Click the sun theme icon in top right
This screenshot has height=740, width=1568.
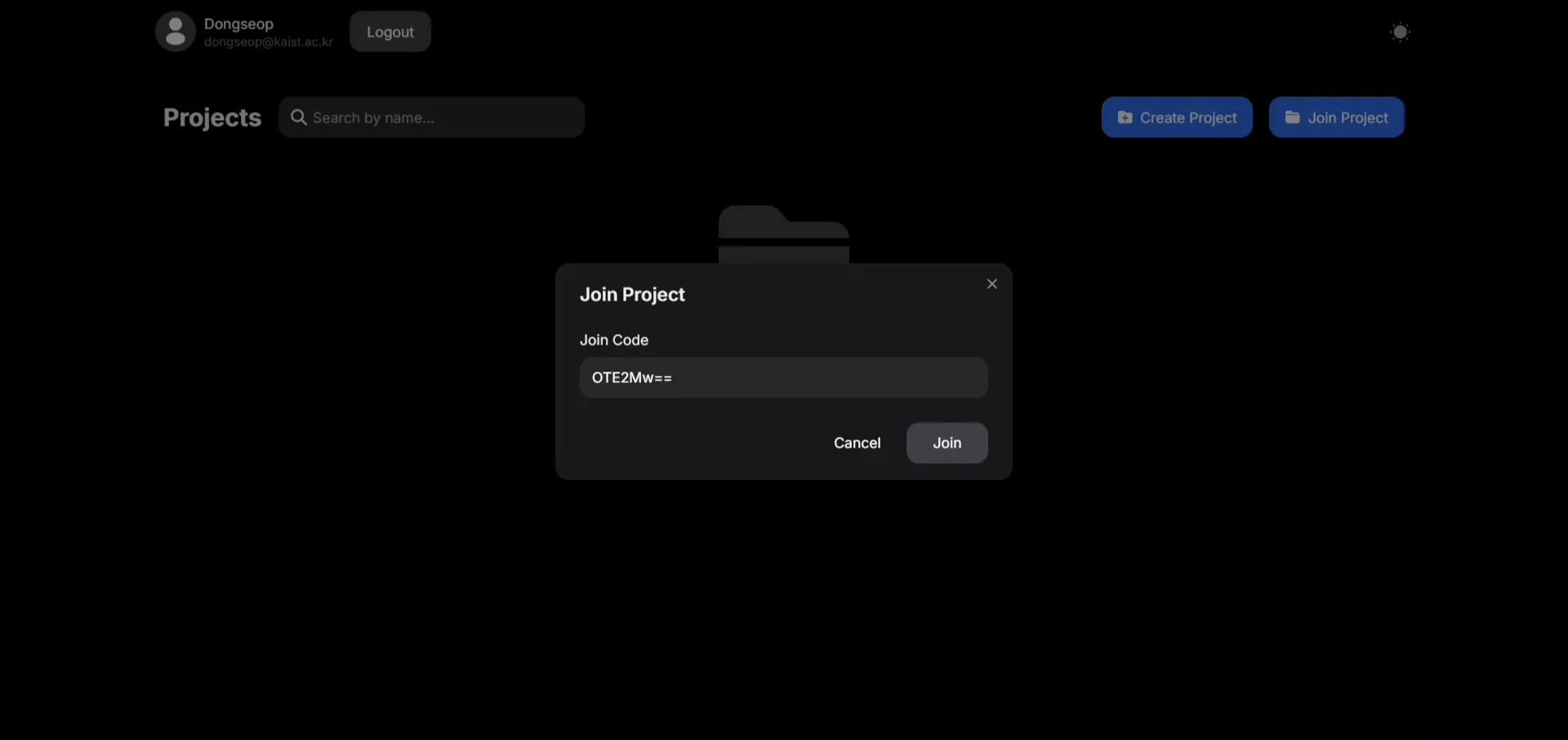pyautogui.click(x=1401, y=31)
